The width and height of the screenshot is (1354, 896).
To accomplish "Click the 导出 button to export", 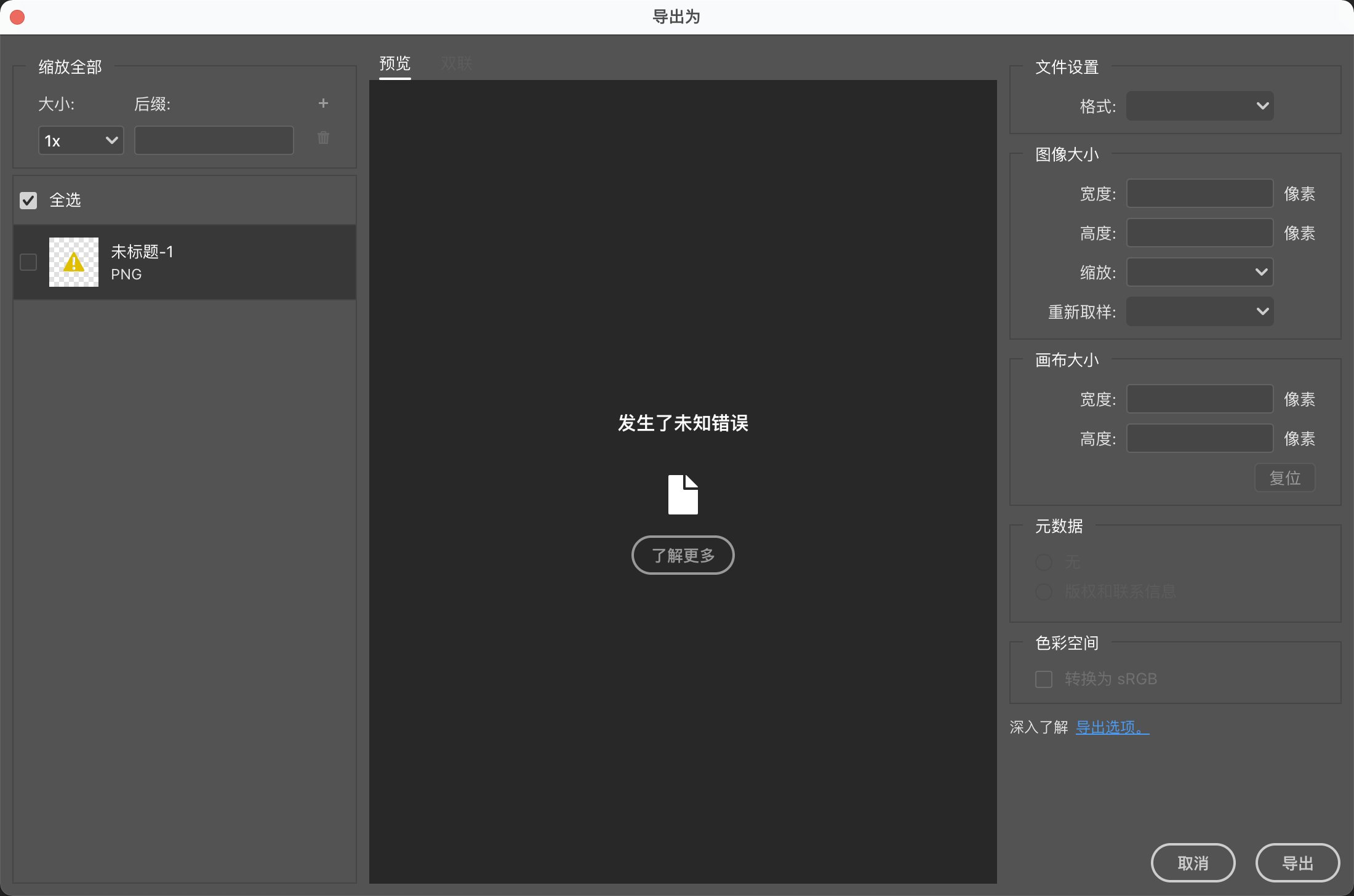I will point(1297,862).
